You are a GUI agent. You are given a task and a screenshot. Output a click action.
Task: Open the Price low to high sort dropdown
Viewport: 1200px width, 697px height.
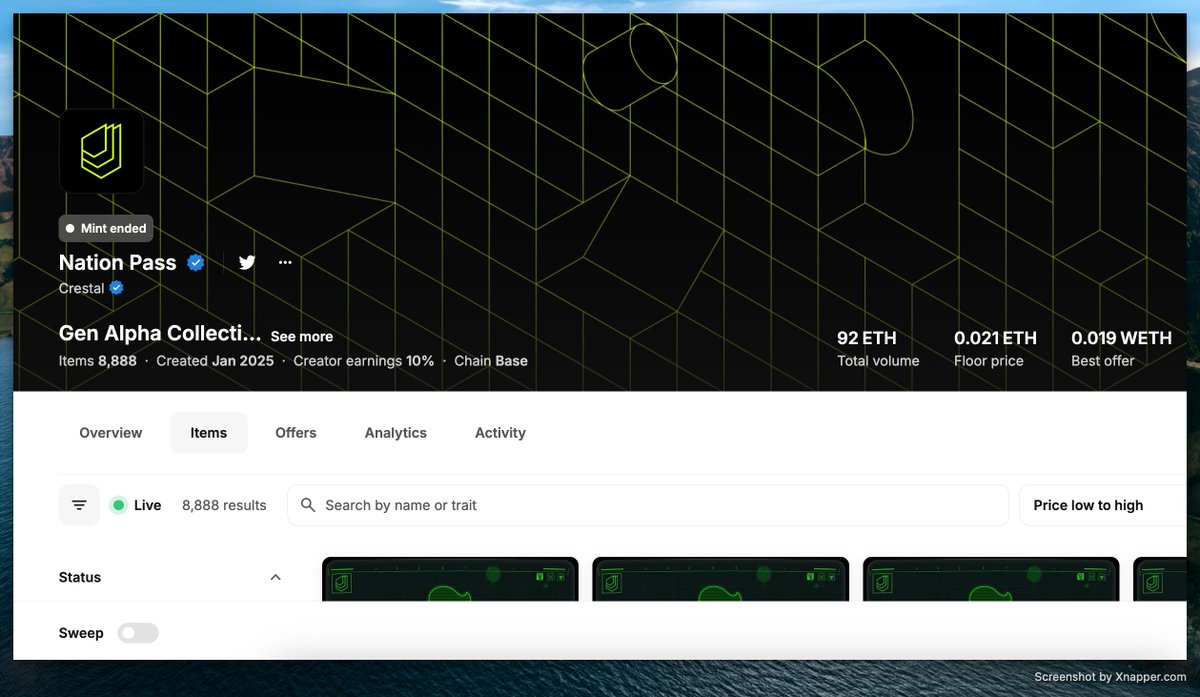tap(1102, 505)
